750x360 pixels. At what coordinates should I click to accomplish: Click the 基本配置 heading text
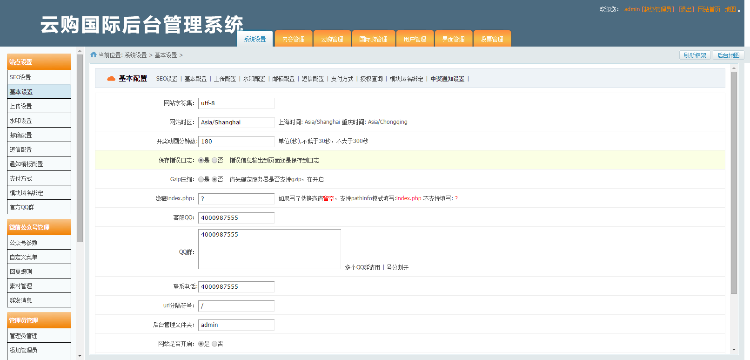click(132, 78)
